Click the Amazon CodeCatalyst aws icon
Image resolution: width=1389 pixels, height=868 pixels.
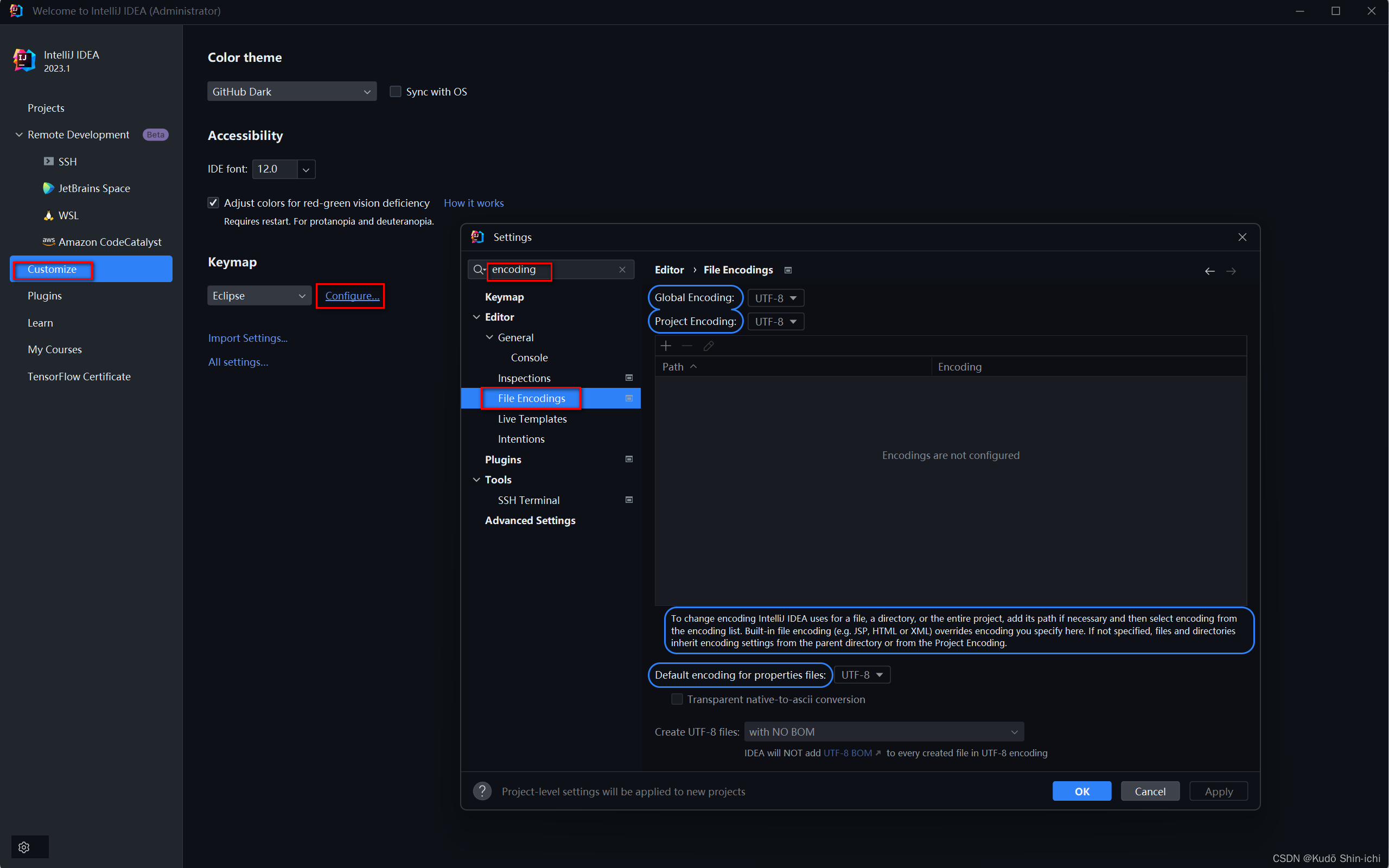click(49, 241)
